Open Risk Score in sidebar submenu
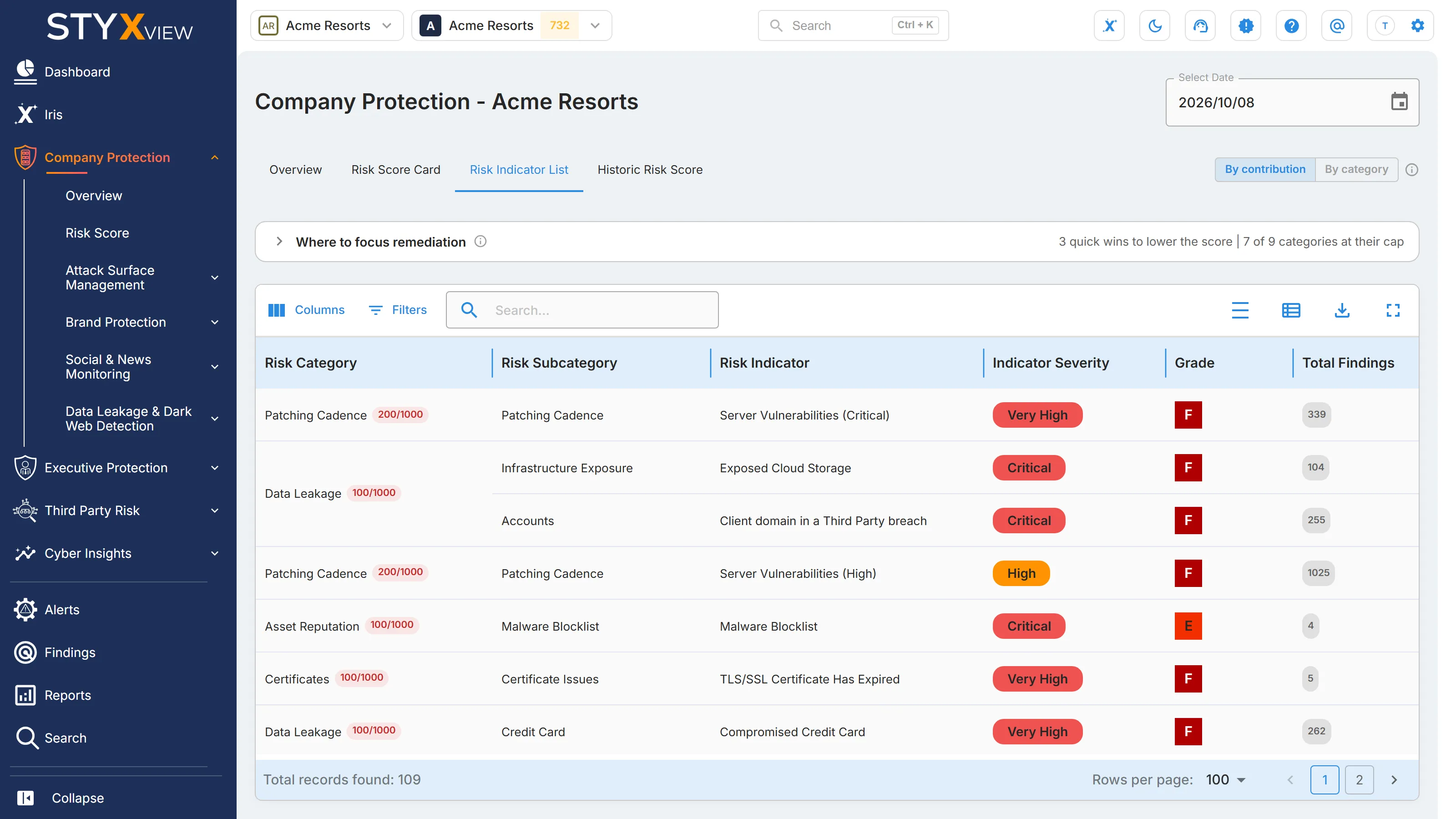 (x=97, y=233)
